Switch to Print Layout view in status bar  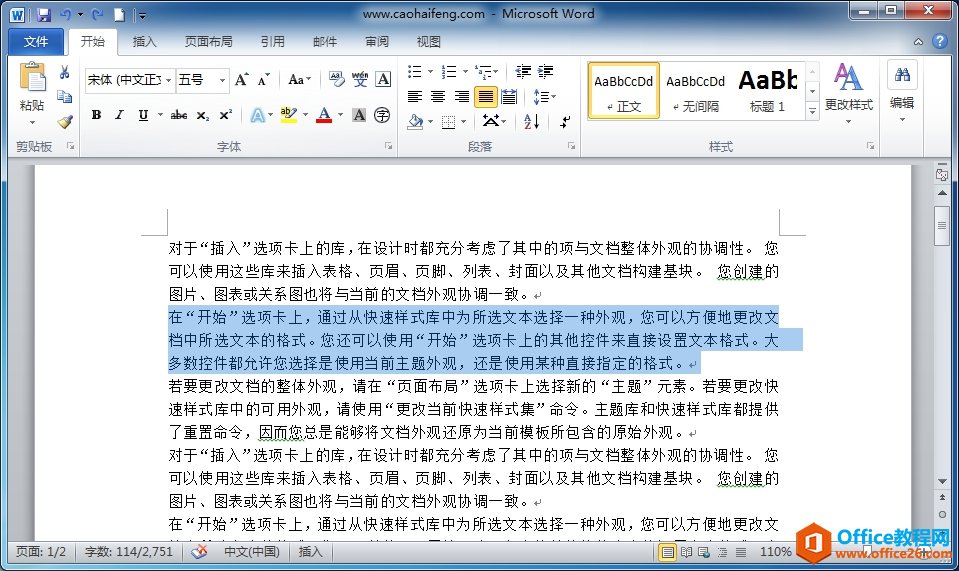point(667,552)
